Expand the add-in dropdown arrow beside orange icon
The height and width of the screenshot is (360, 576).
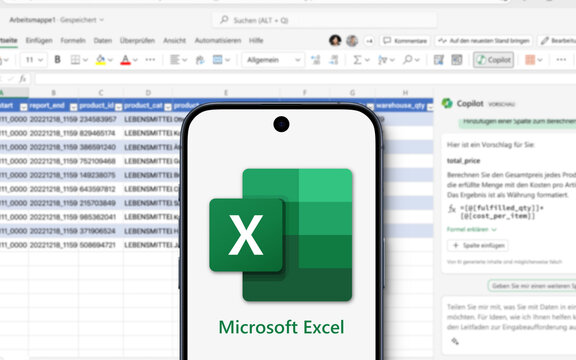(x=540, y=60)
